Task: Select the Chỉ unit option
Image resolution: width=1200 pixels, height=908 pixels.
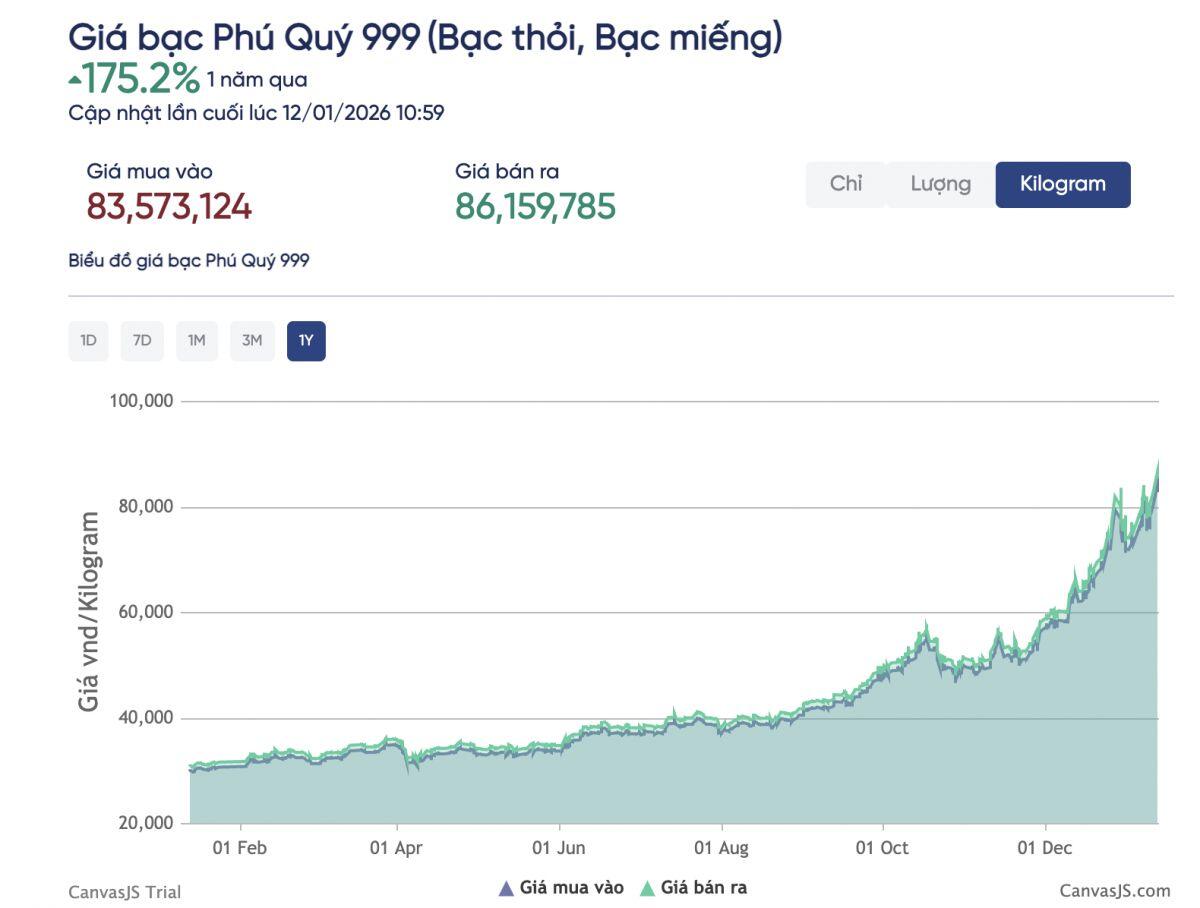Action: (845, 184)
